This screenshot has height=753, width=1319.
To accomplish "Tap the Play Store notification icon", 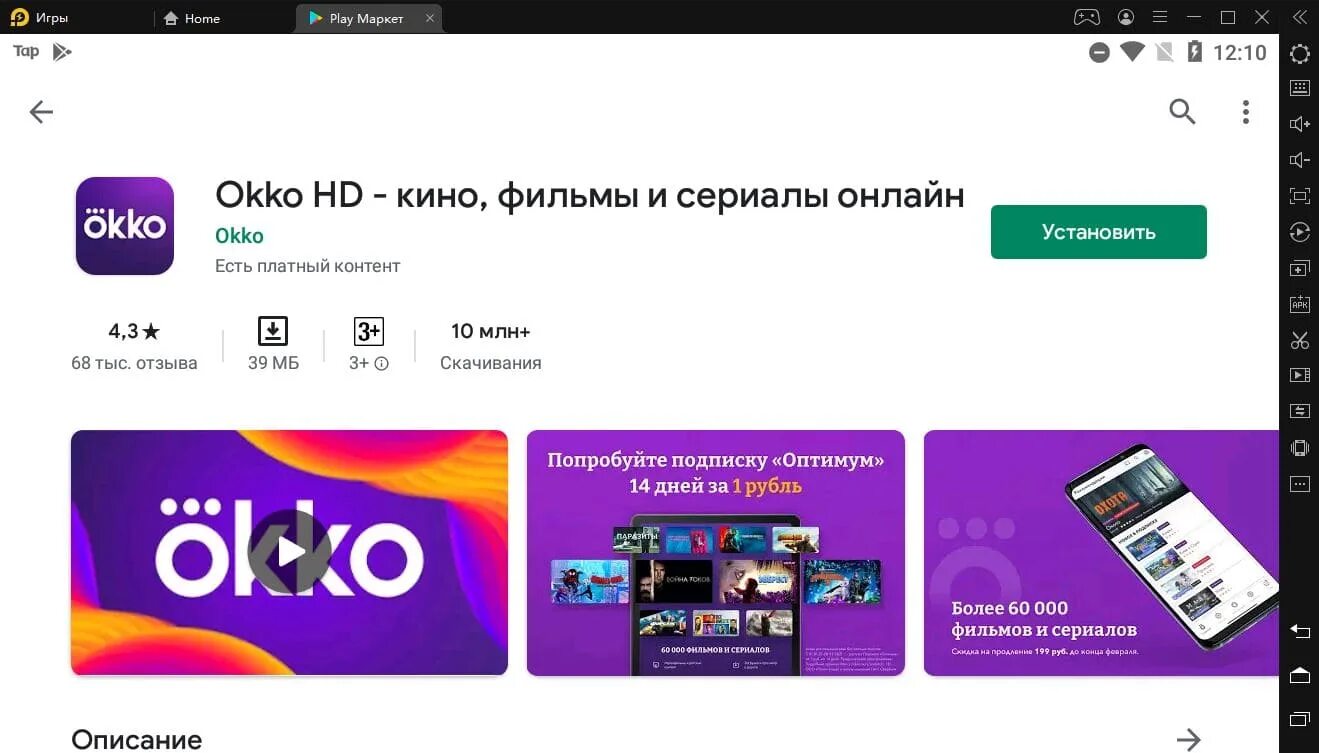I will coord(62,52).
